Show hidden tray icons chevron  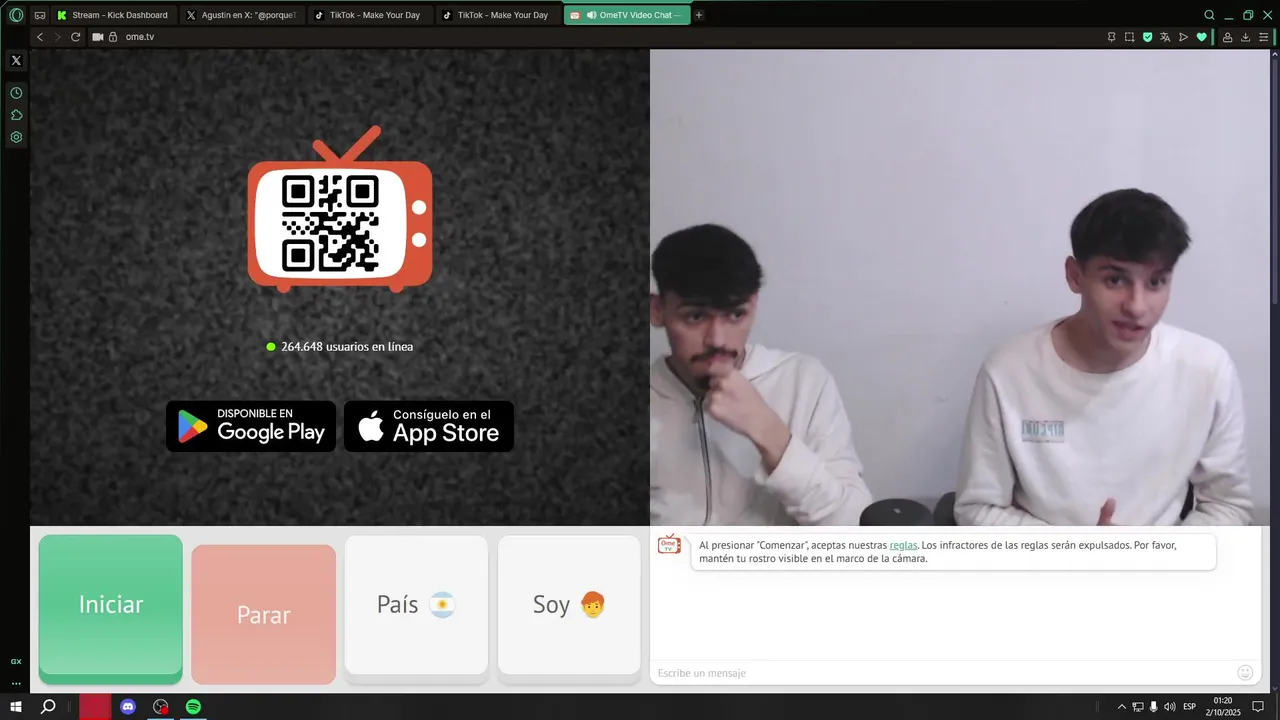tap(1121, 707)
